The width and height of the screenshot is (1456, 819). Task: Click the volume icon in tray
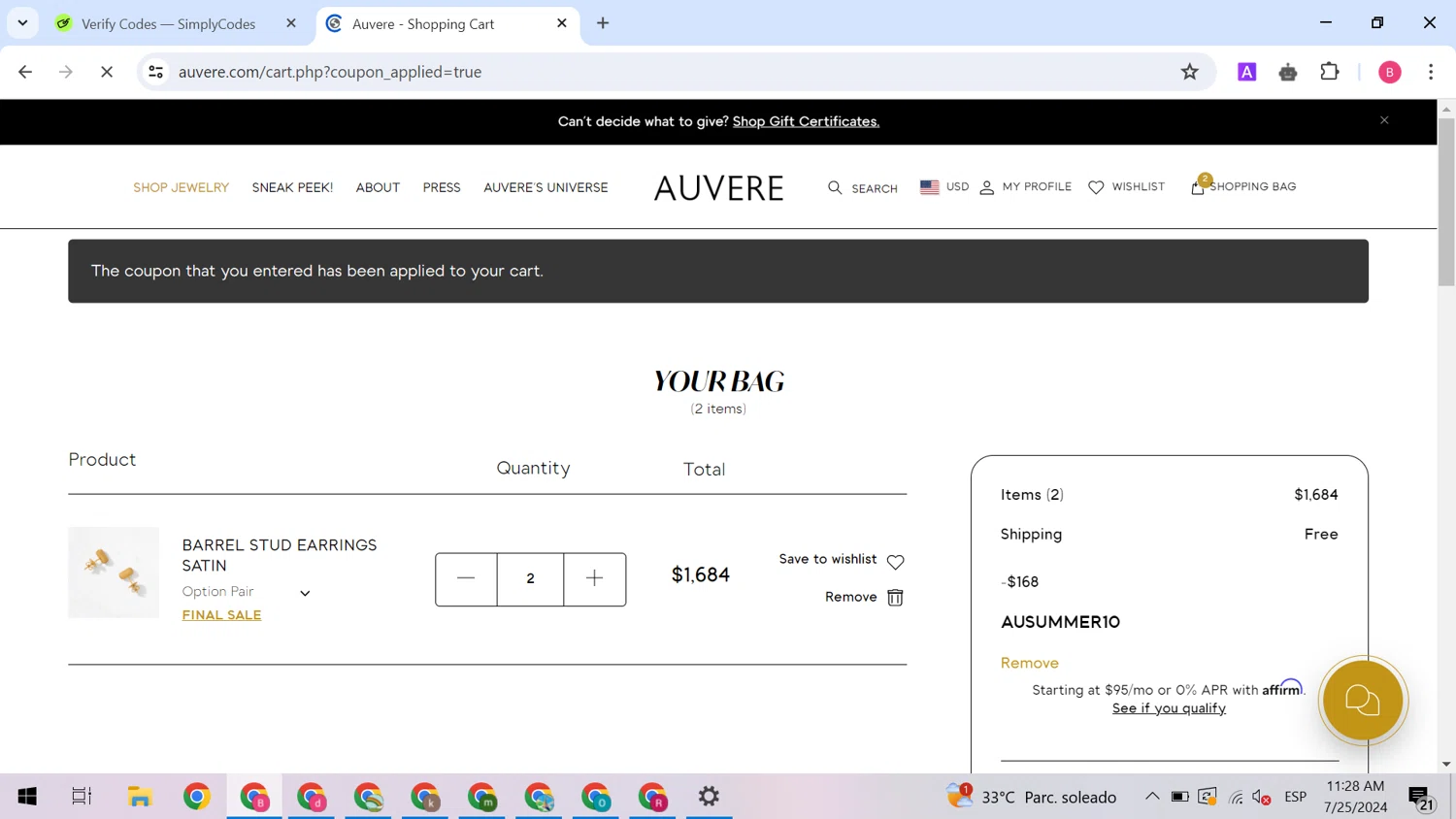(1262, 797)
